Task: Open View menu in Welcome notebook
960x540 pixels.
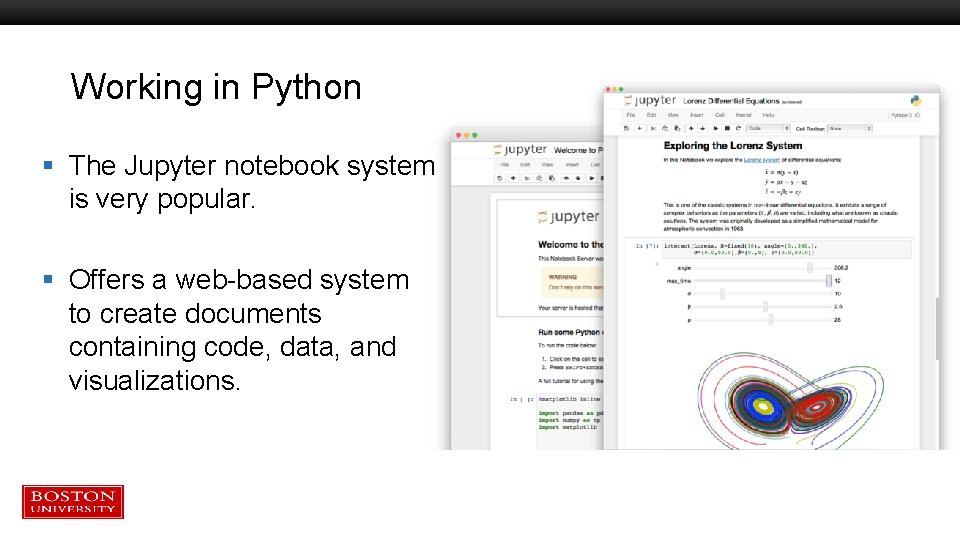Action: (x=547, y=165)
